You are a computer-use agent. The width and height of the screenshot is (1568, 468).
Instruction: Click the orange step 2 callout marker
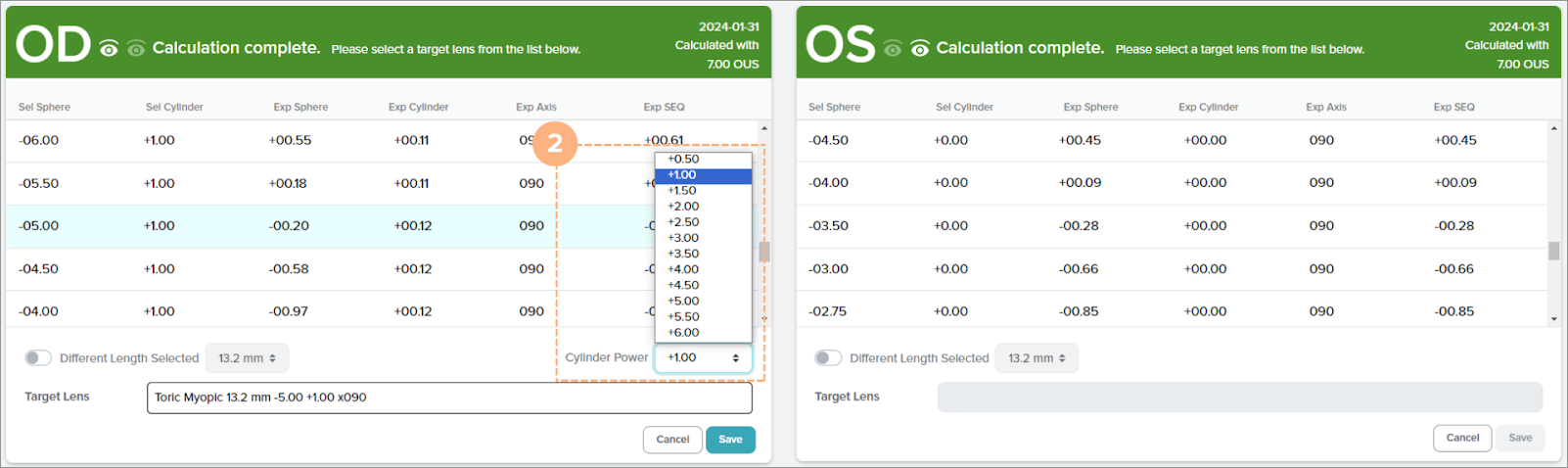(x=555, y=143)
